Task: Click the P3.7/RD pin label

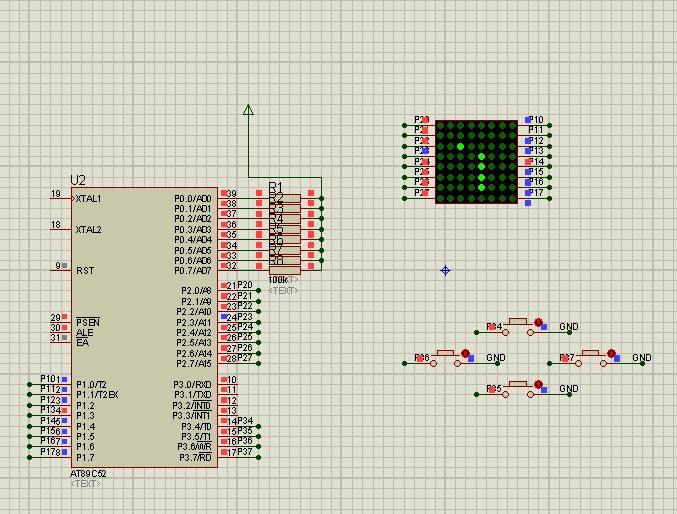Action: (196, 457)
